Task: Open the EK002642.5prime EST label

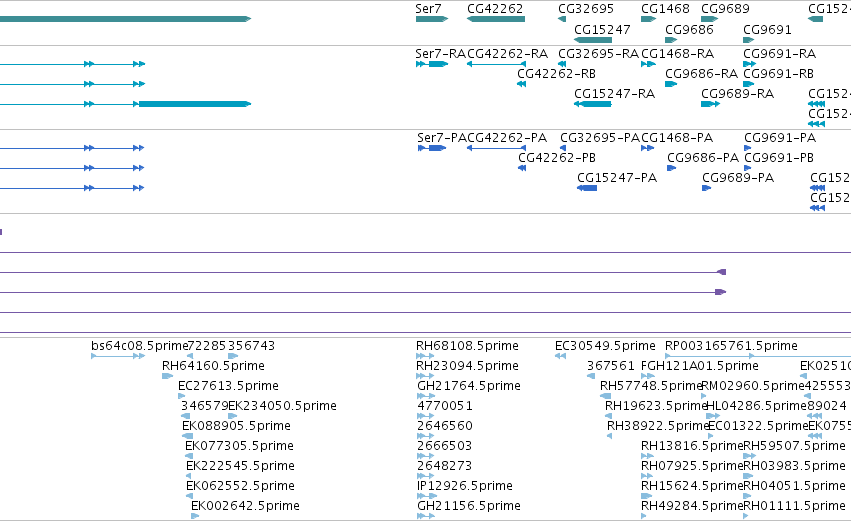Action: click(x=245, y=506)
